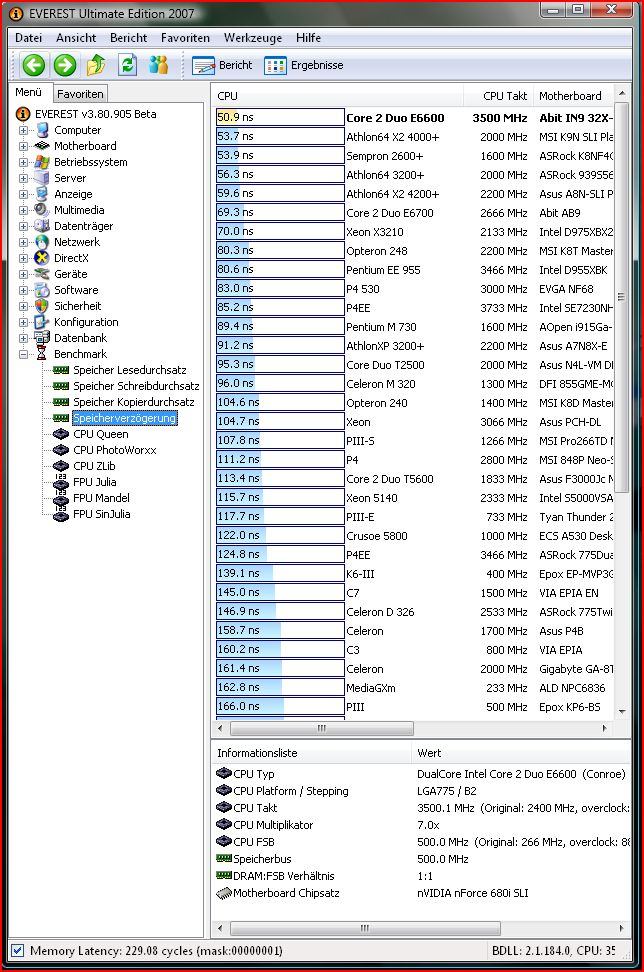The width and height of the screenshot is (644, 972).
Task: Expand the Motherboard tree node
Action: pos(24,146)
